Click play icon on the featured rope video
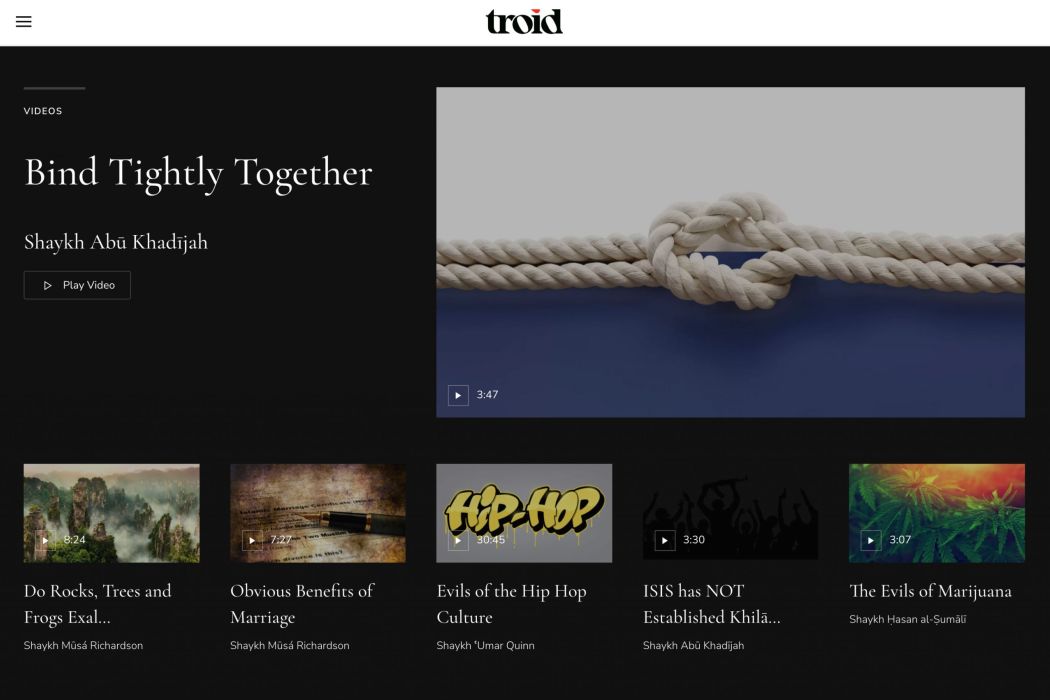Viewport: 1050px width, 700px height. tap(458, 395)
